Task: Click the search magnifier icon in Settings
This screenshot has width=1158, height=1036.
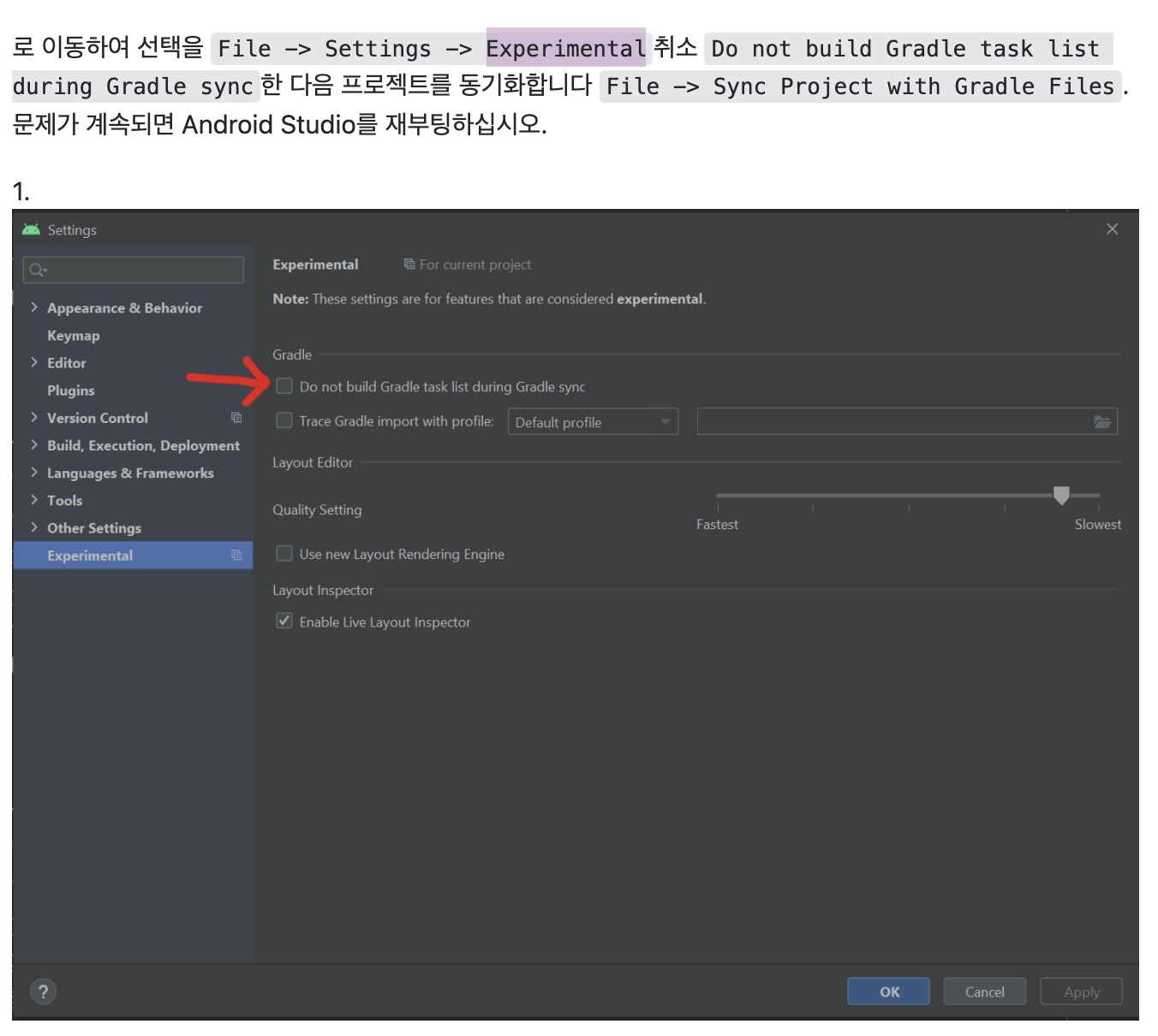Action: pyautogui.click(x=37, y=271)
